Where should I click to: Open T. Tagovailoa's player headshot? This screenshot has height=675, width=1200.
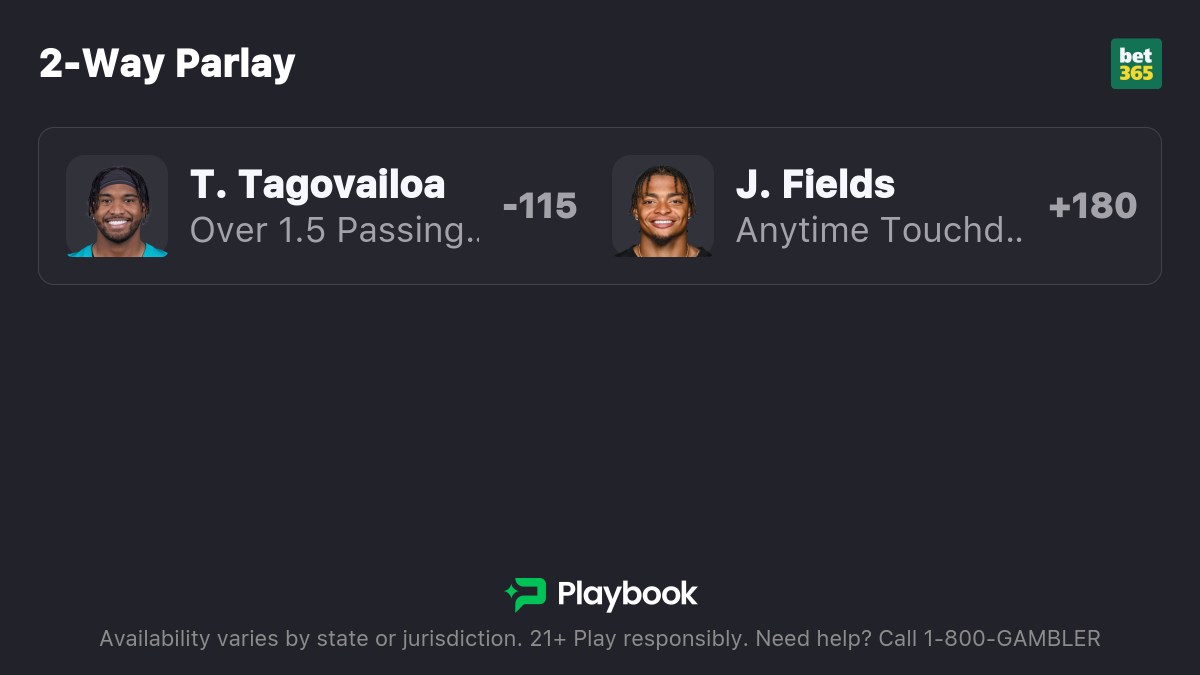(117, 206)
